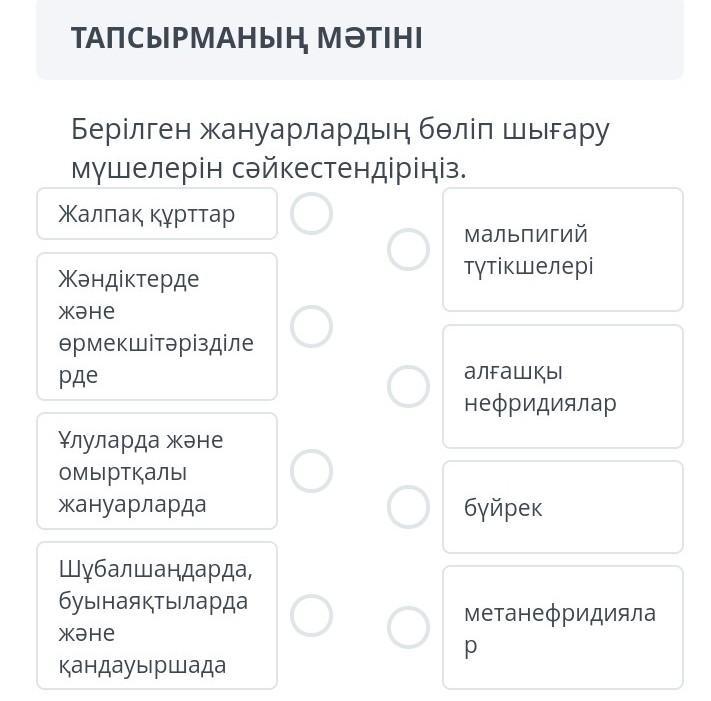The width and height of the screenshot is (711, 701).
Task: Select the radio circle beside бүйрек
Action: click(408, 507)
